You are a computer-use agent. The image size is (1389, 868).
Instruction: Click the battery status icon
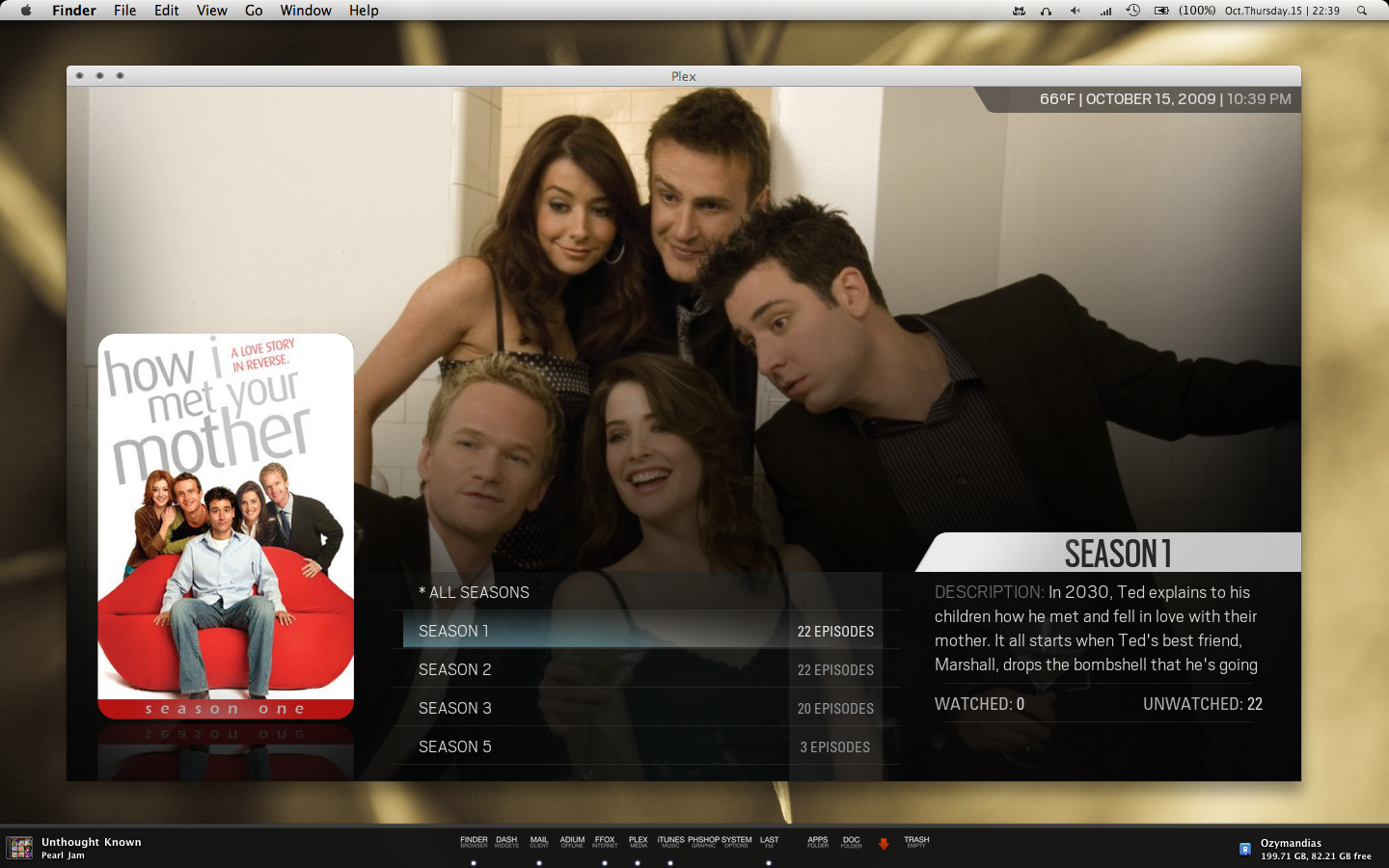[1161, 11]
